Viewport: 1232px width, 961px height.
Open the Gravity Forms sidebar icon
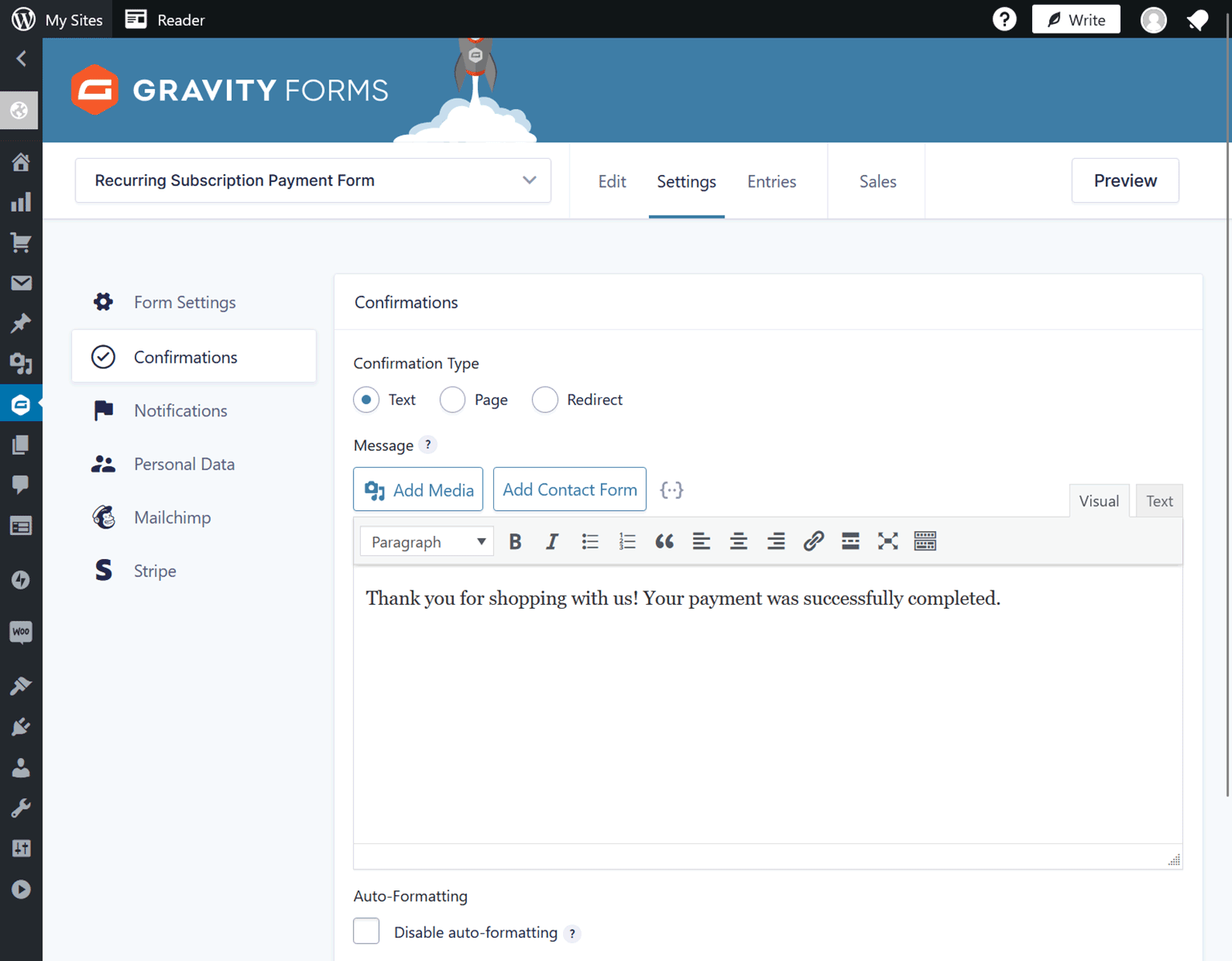(21, 404)
